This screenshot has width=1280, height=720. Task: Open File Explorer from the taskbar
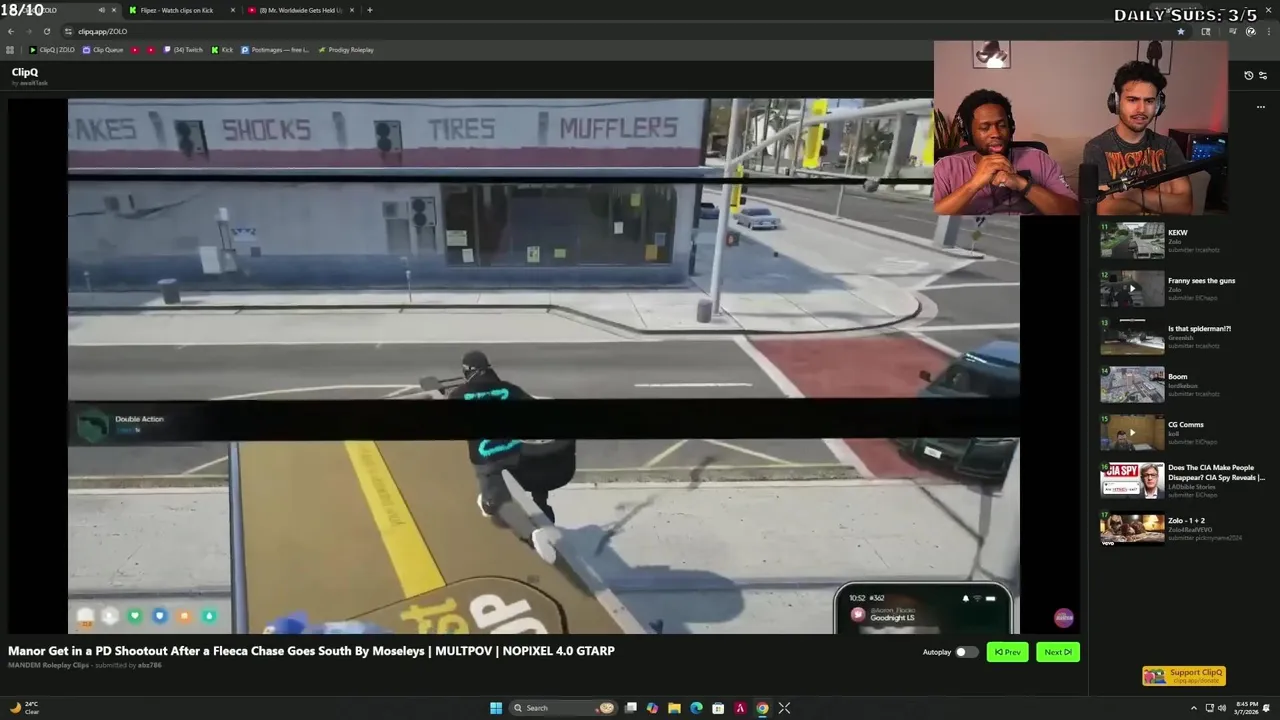click(x=674, y=708)
